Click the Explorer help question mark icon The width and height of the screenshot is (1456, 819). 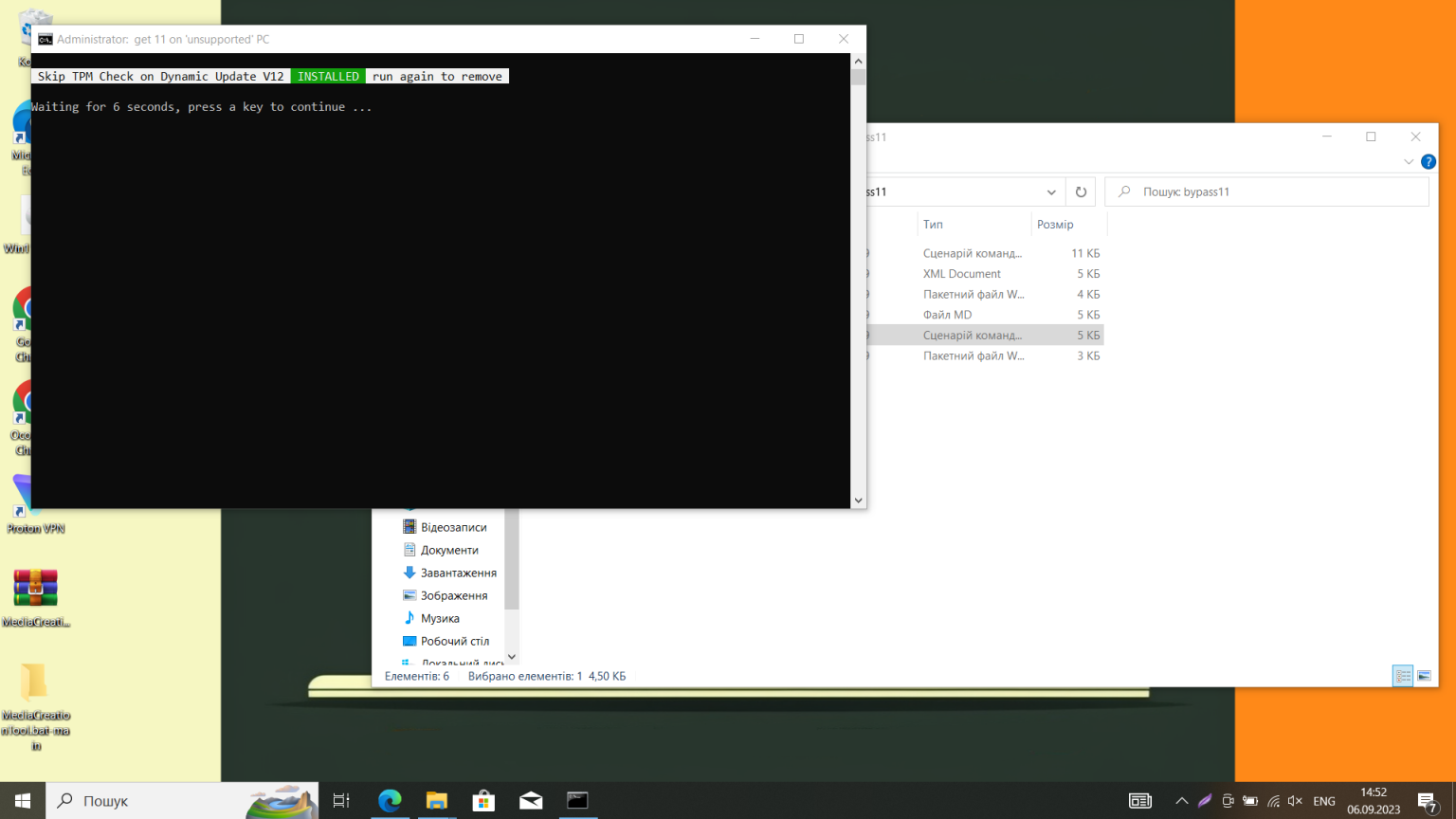point(1429,161)
